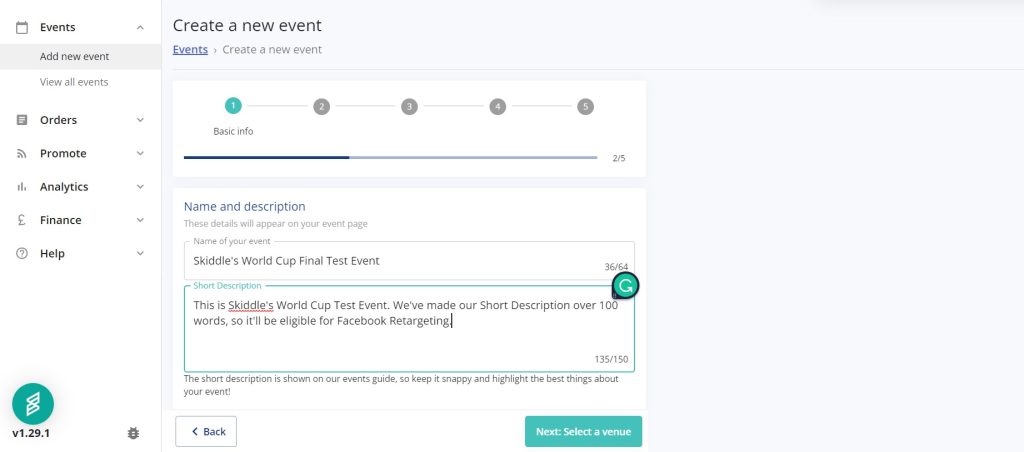The height and width of the screenshot is (452, 1024).
Task: Click the bug report icon
Action: pos(134,433)
